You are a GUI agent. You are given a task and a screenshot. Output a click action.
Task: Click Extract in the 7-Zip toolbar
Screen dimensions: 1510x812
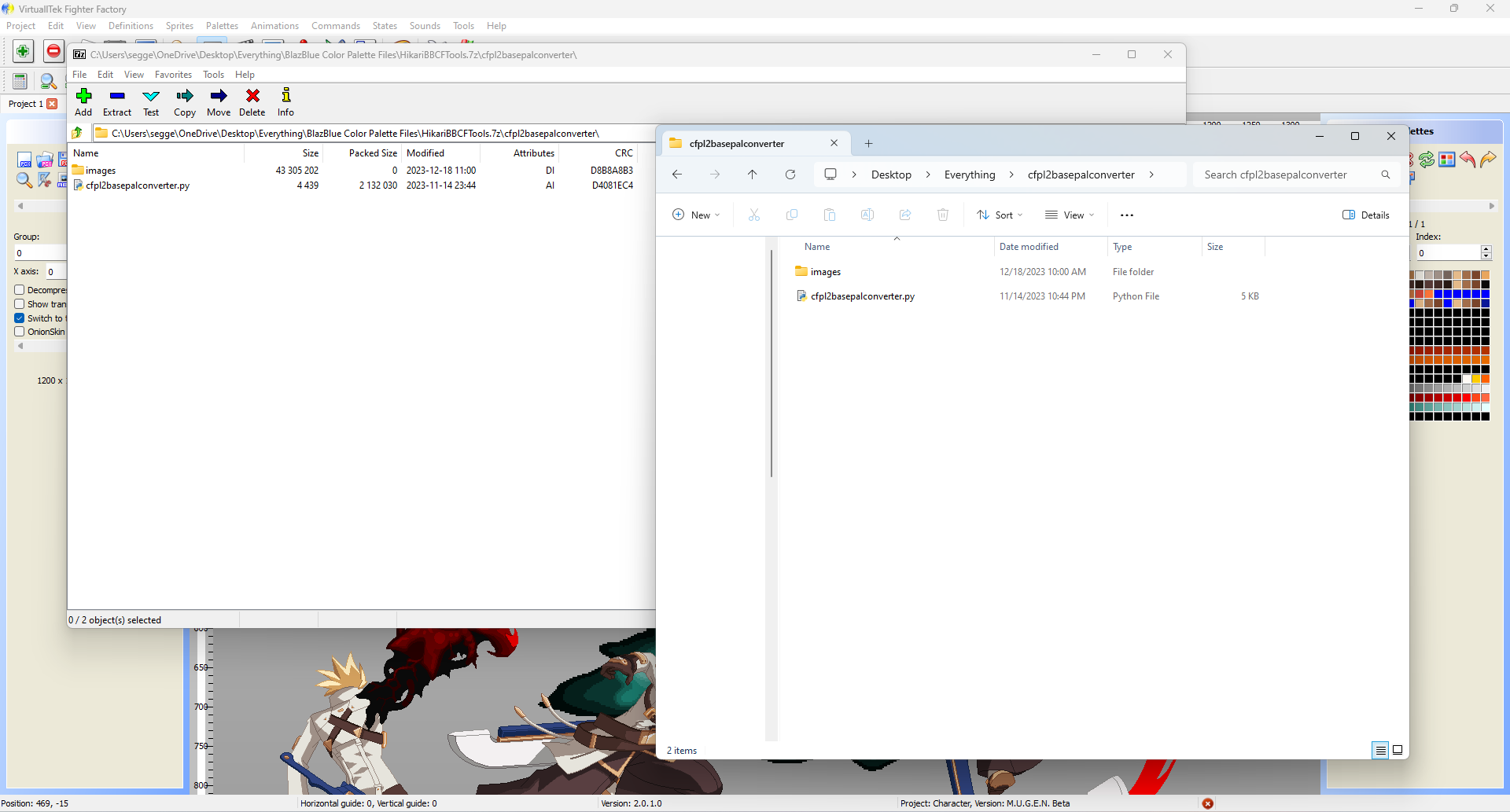point(117,102)
